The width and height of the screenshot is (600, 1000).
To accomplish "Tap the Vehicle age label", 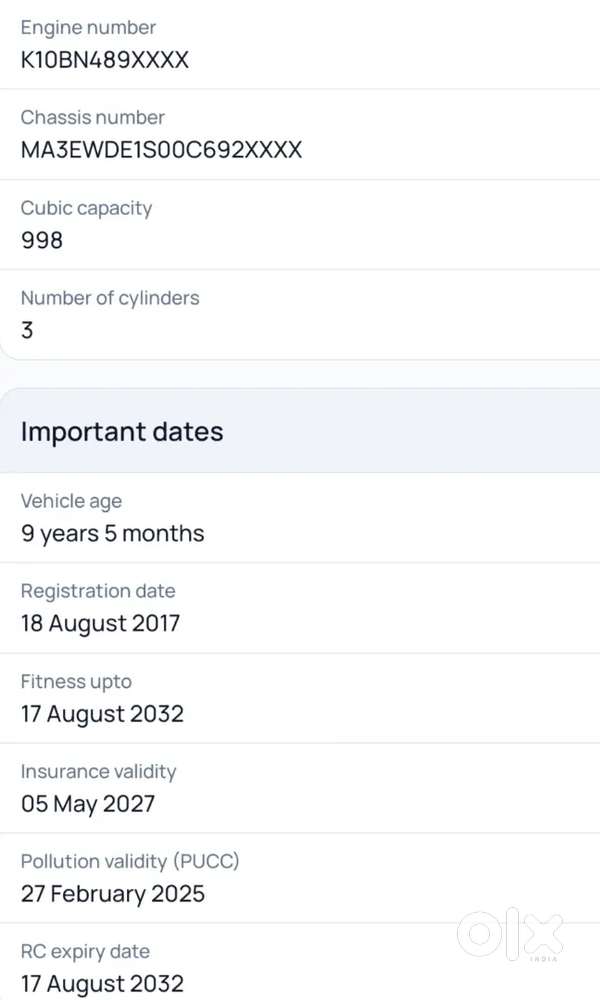I will pos(71,501).
